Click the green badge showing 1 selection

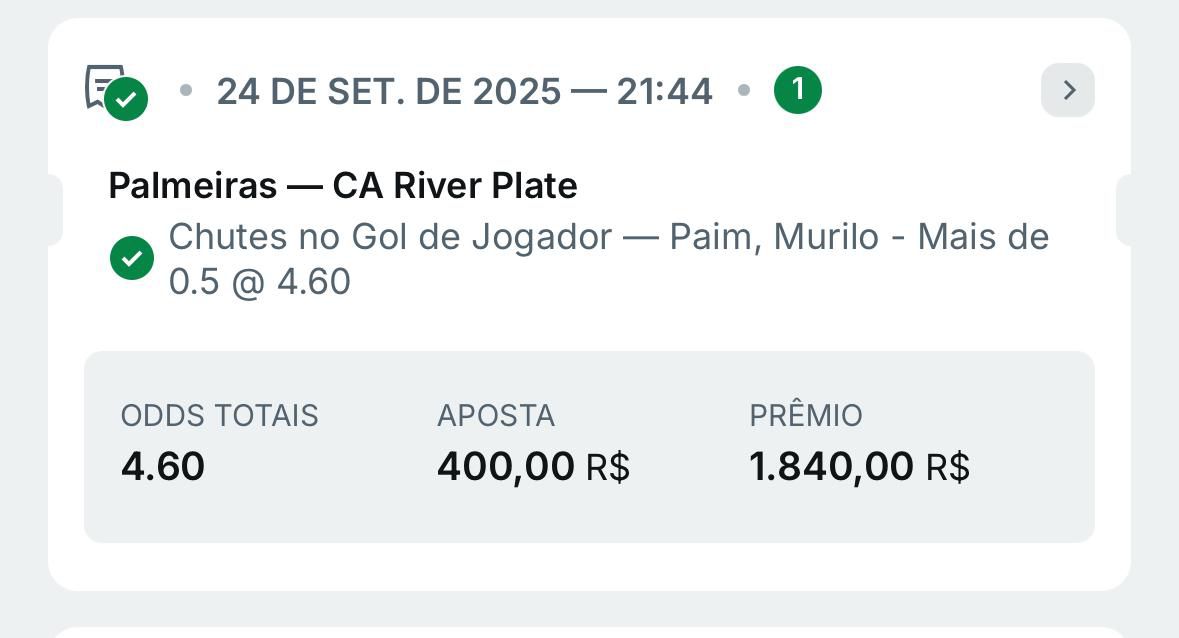(x=797, y=91)
